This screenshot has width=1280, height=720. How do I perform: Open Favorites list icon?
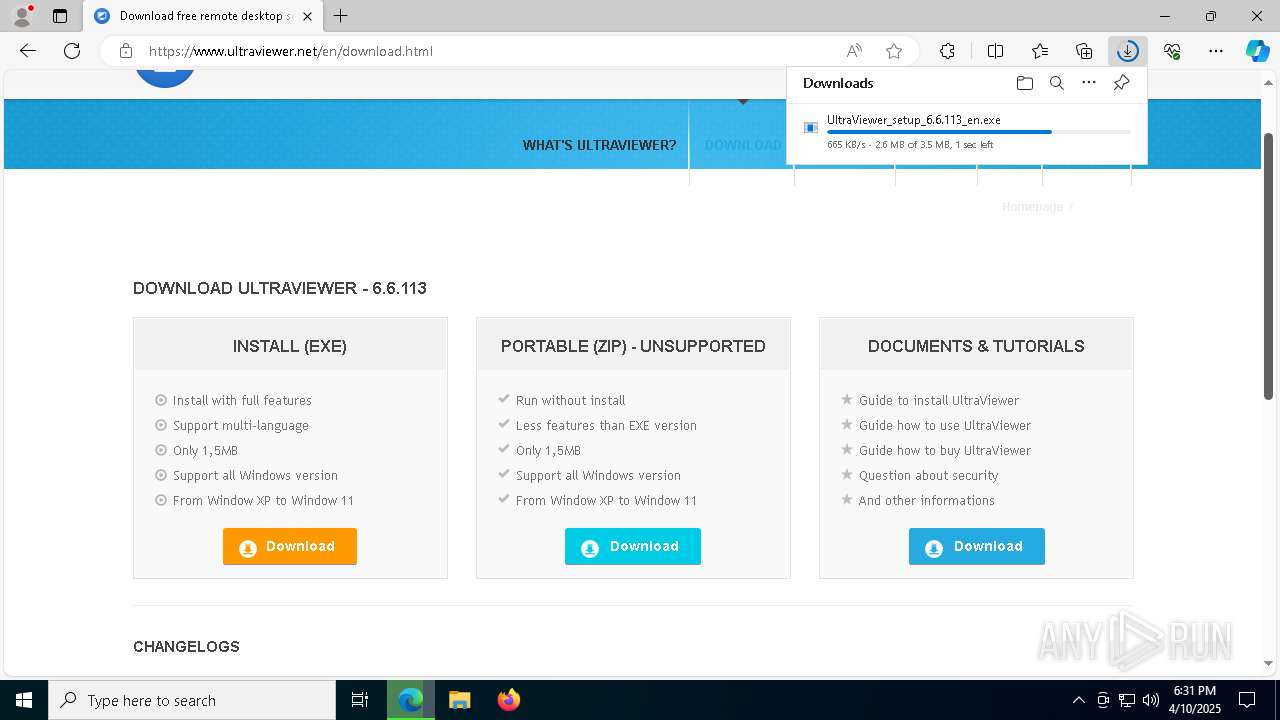coord(1040,51)
